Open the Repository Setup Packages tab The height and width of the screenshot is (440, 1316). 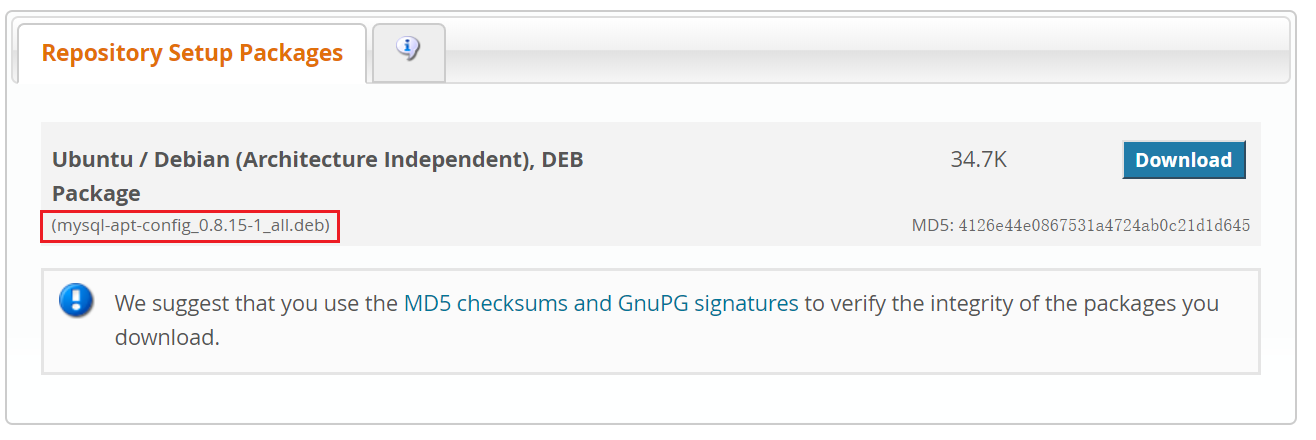192,53
